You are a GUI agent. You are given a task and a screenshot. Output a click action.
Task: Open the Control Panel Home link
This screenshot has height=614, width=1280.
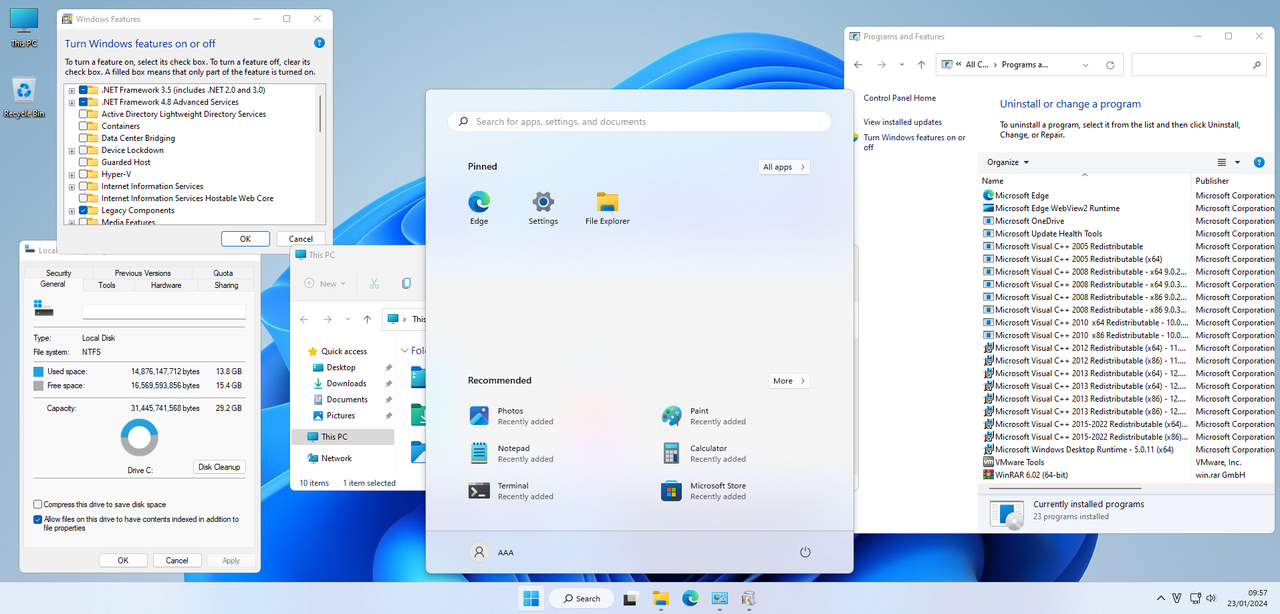[899, 98]
